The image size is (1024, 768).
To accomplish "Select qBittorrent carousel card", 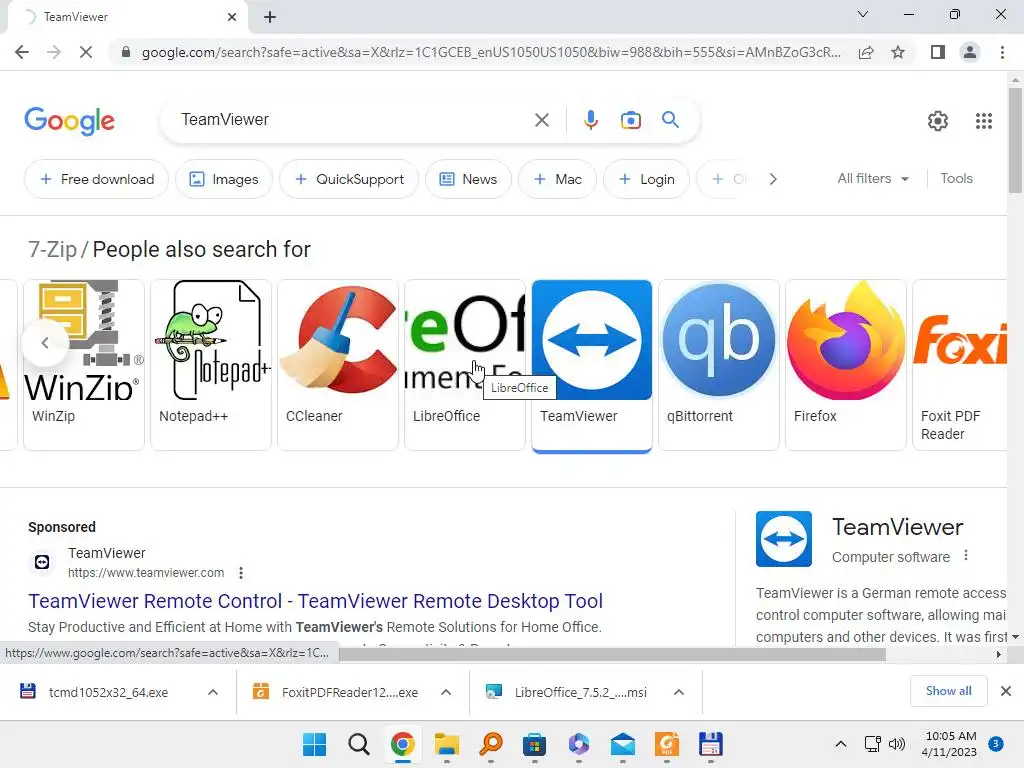I will click(718, 364).
